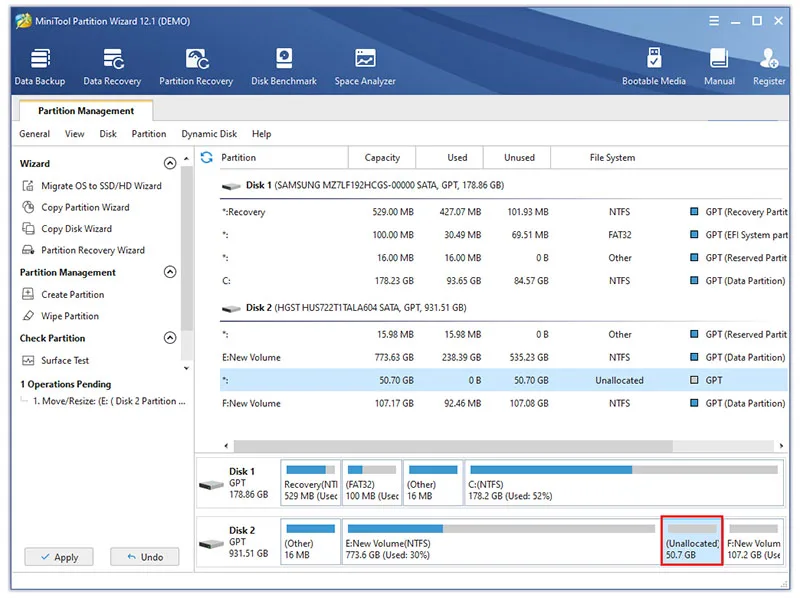This screenshot has width=800, height=598.
Task: Launch Data Recovery from the toolbar
Action: (112, 67)
